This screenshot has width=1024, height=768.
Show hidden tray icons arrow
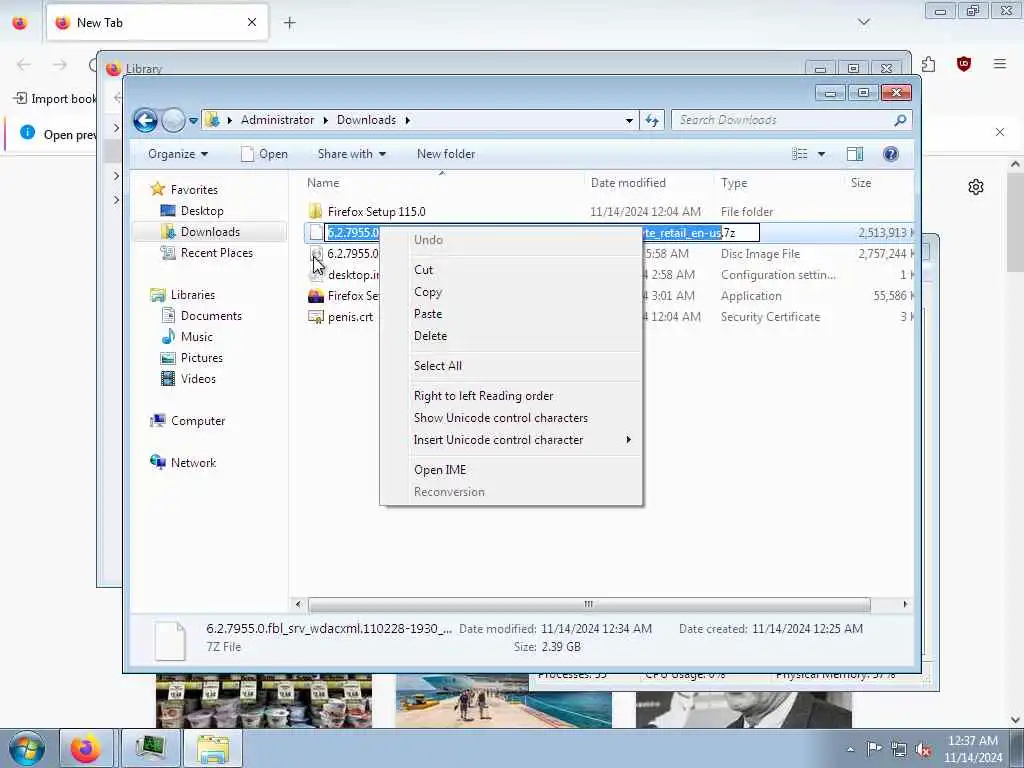pyautogui.click(x=850, y=749)
